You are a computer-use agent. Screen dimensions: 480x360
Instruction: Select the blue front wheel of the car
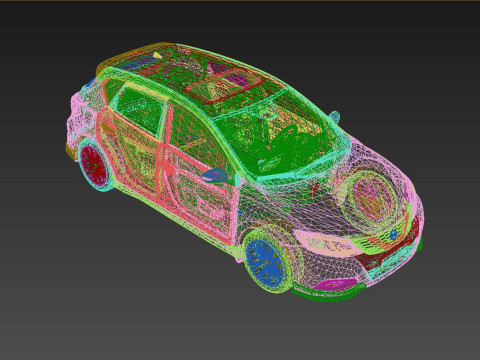(x=265, y=263)
